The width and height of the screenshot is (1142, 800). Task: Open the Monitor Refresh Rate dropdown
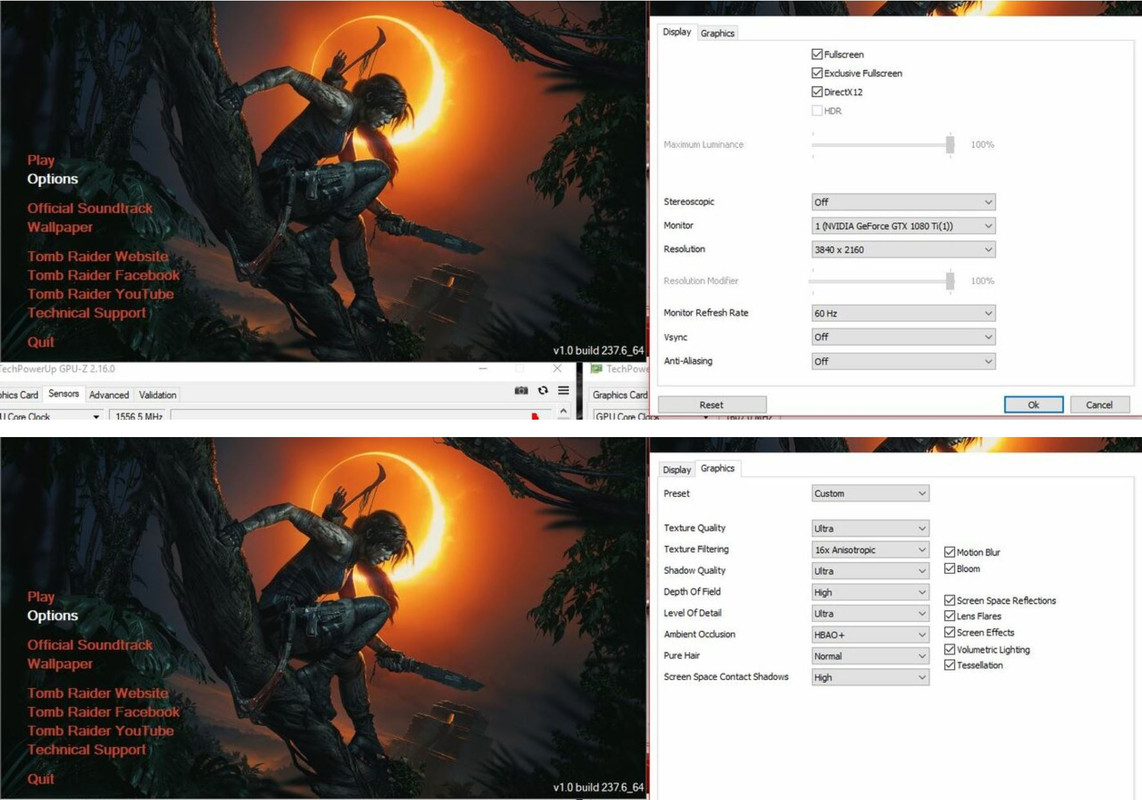click(903, 313)
